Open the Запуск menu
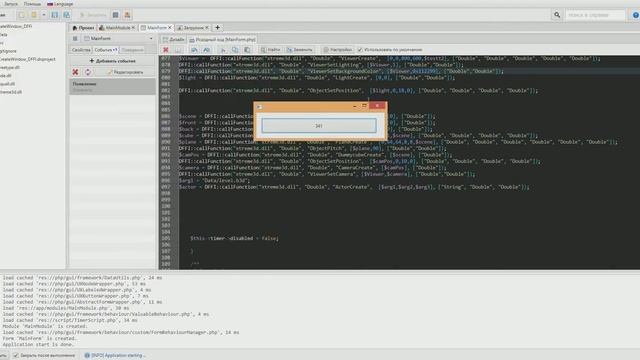The width and height of the screenshot is (640, 360). pos(10,4)
